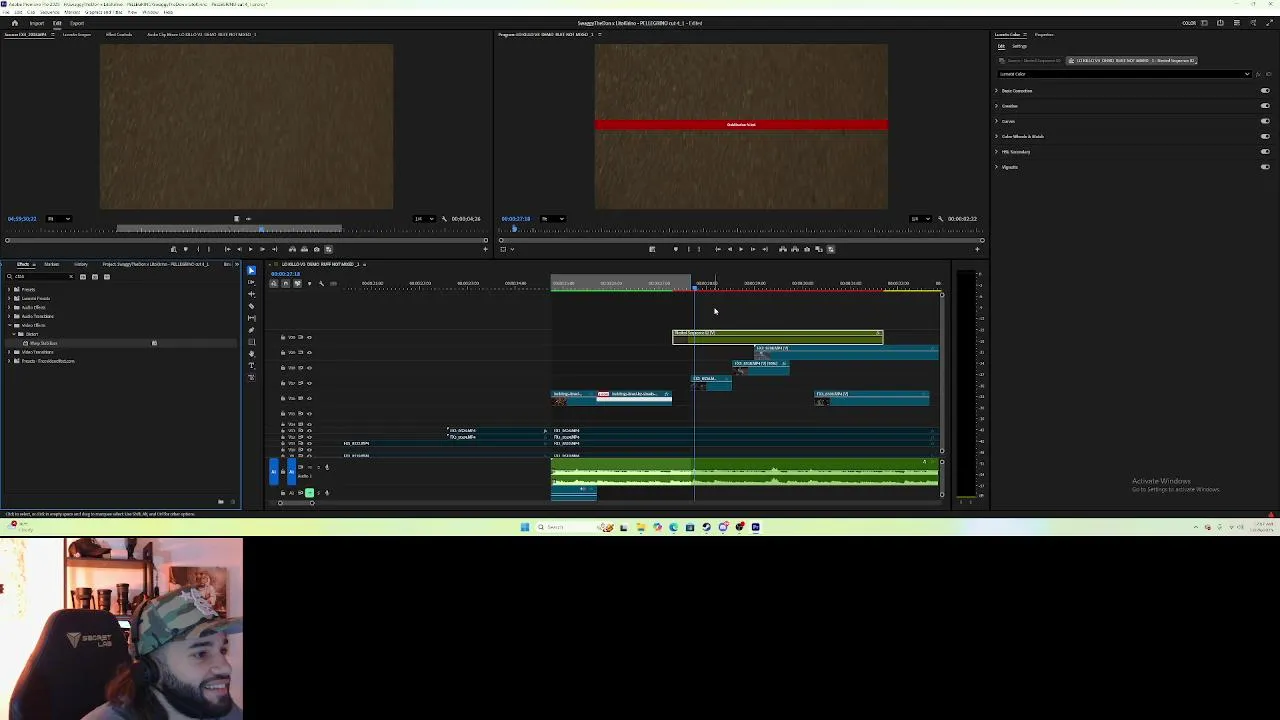
Task: Open Lumetri Settings sub-tab
Action: point(1019,46)
